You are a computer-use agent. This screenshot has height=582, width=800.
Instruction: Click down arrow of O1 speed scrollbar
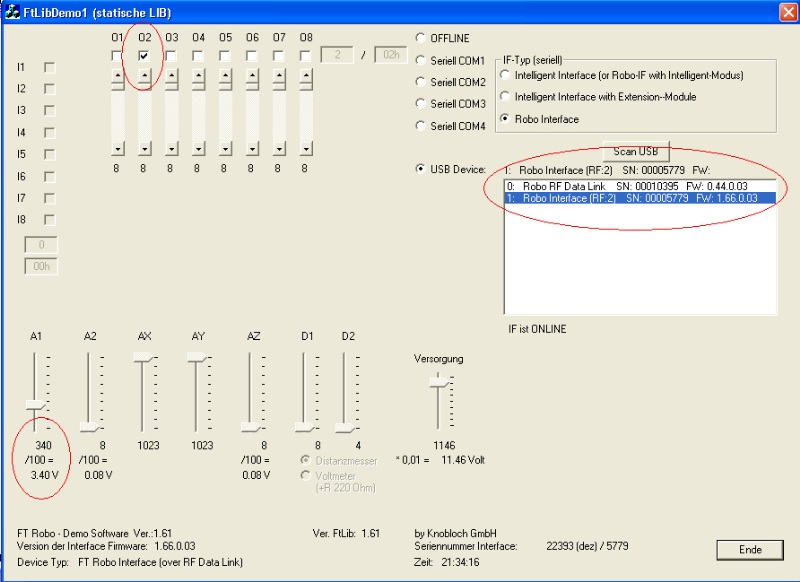click(118, 149)
